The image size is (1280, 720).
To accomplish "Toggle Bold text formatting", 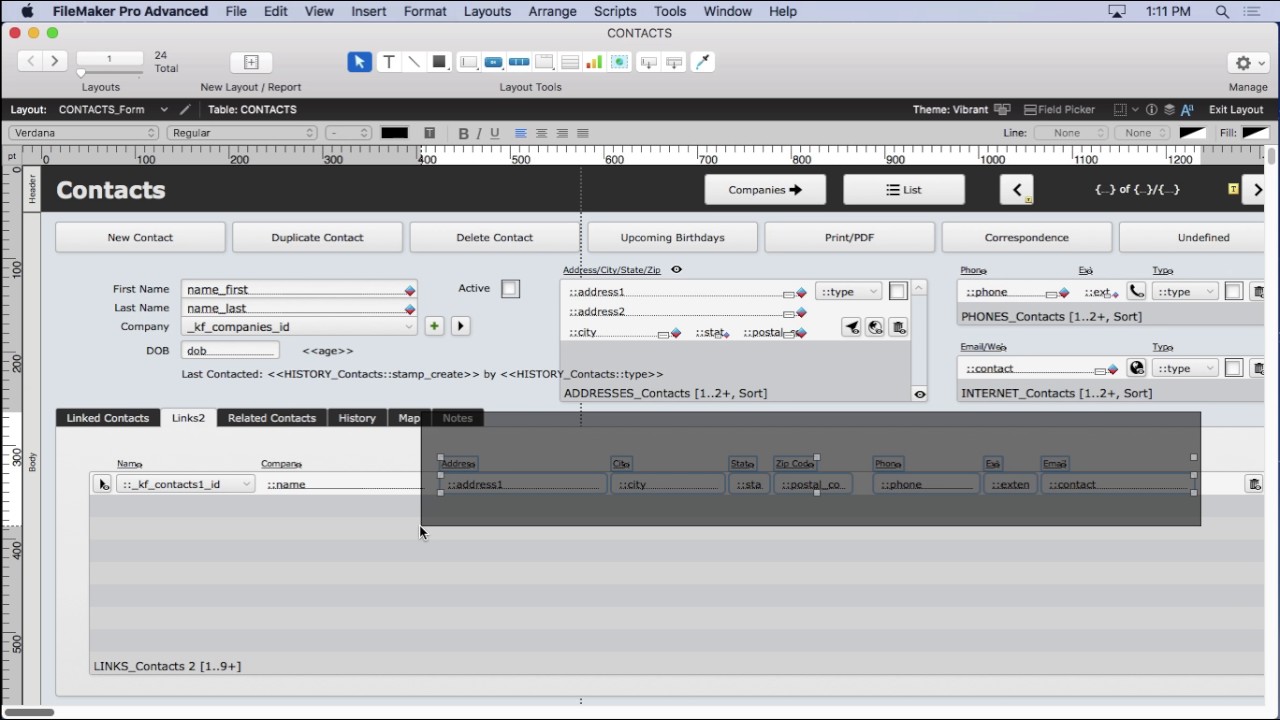I will (463, 133).
